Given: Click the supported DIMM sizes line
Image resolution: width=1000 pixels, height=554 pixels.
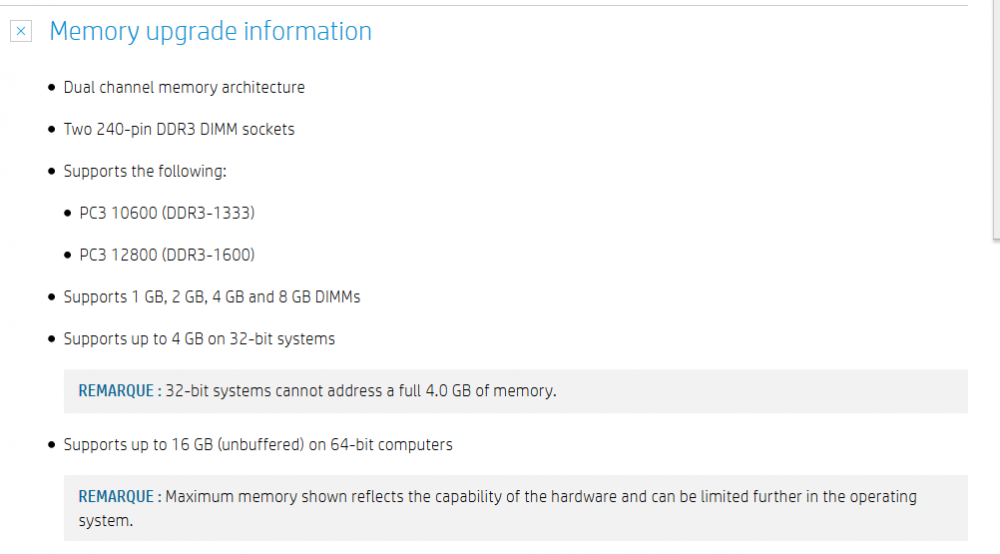Looking at the screenshot, I should click(x=211, y=297).
